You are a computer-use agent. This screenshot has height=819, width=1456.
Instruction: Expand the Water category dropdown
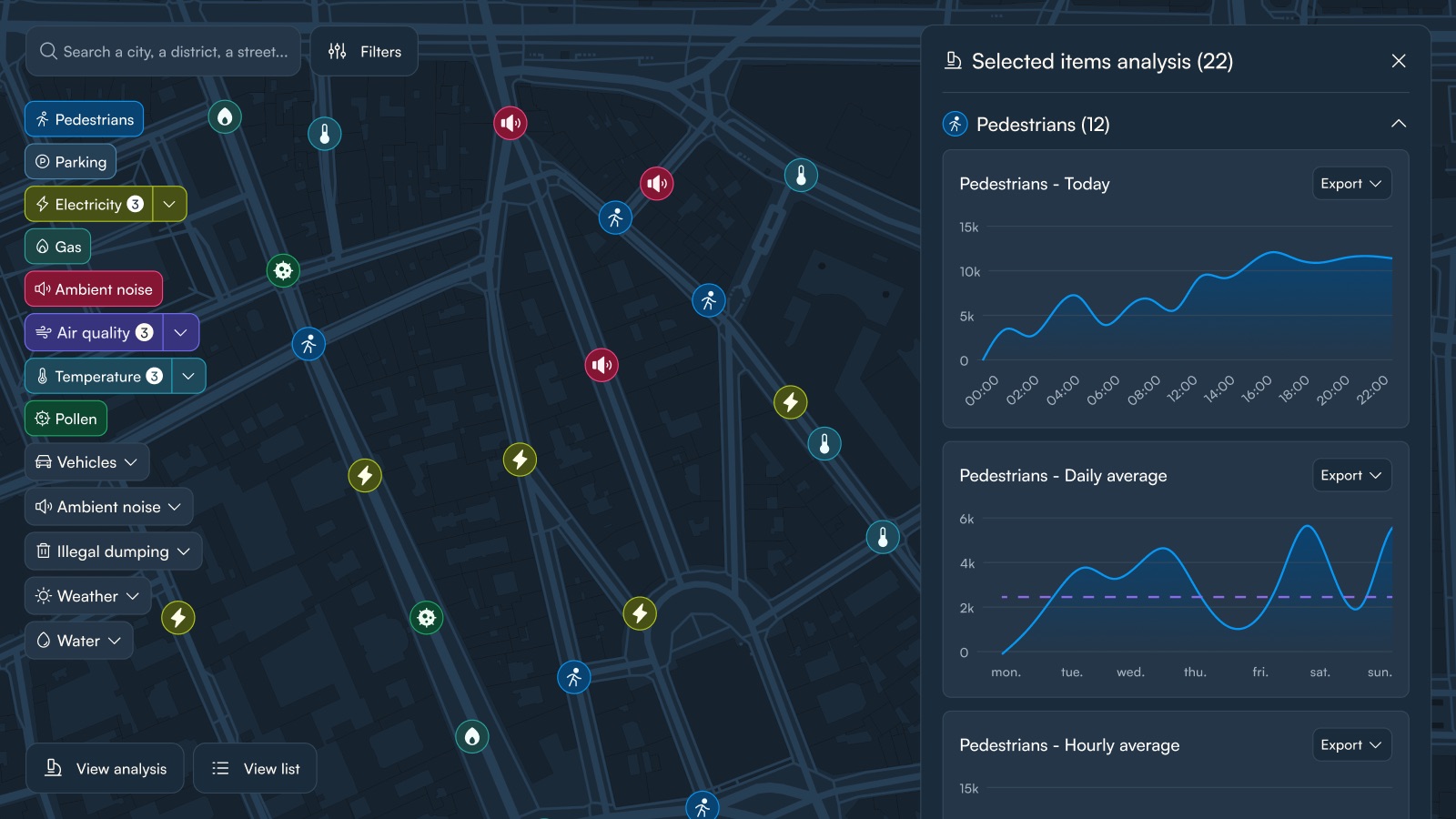click(x=79, y=641)
